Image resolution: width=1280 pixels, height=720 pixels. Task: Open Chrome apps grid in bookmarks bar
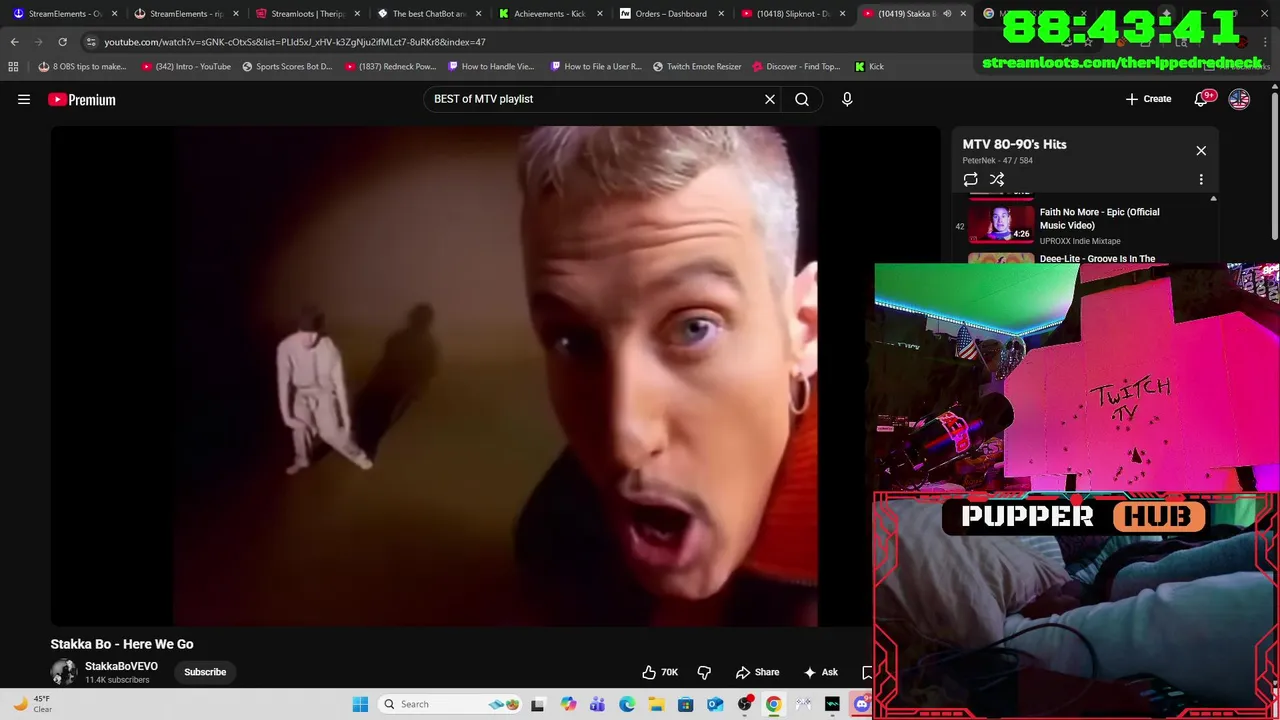click(13, 66)
